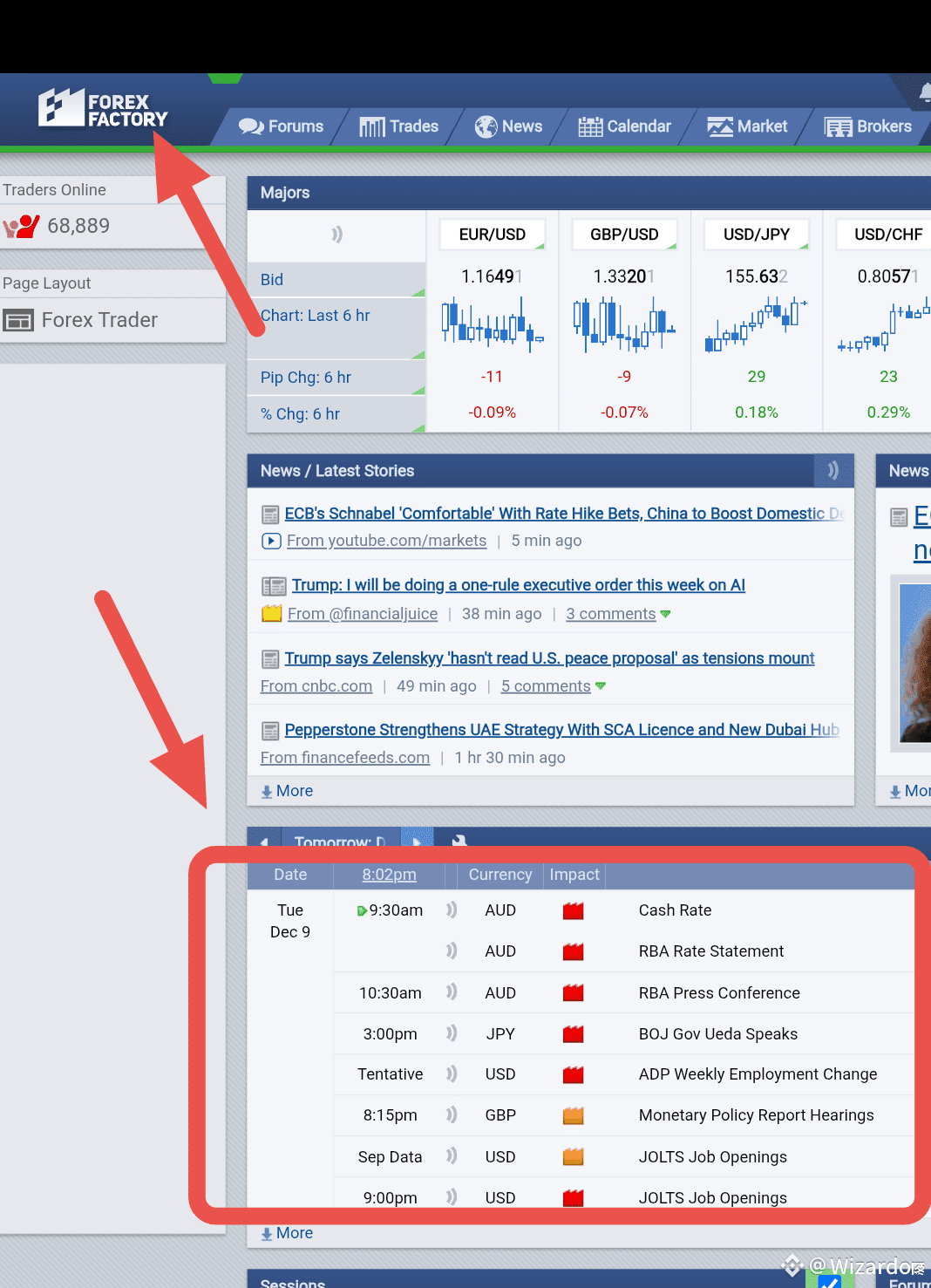Image resolution: width=931 pixels, height=1288 pixels.
Task: Expand the green arrow next to 3 comments
Action: 666,615
